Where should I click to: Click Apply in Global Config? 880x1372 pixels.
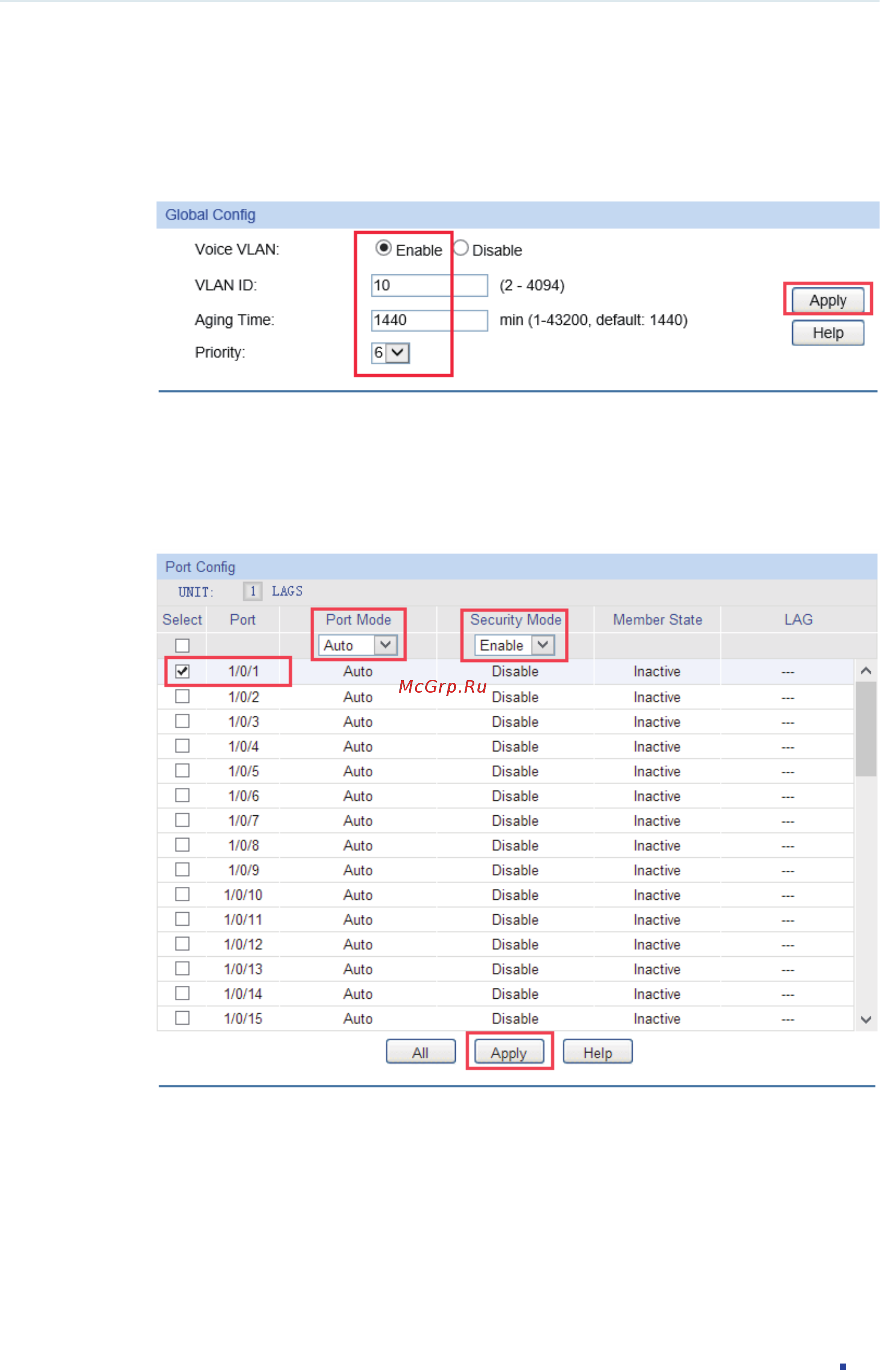827,300
